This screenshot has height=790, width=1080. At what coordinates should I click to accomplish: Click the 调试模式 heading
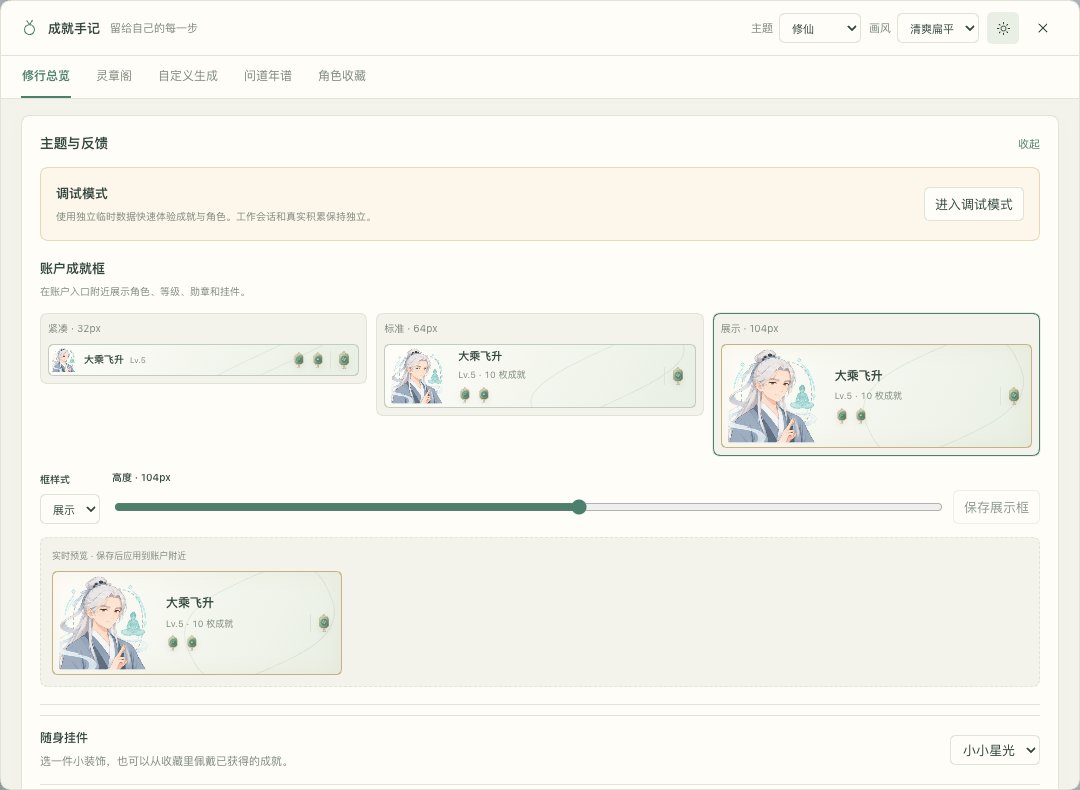82,194
